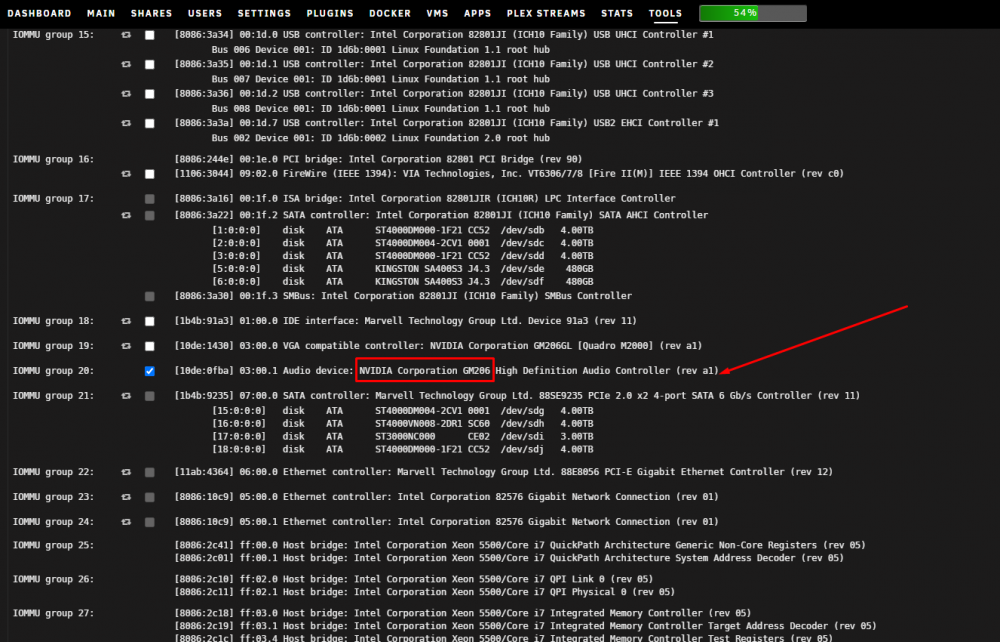This screenshot has height=642, width=1000.
Task: Click greyed checkbox for Marvell 88SE9235 SATA controller
Action: (x=149, y=396)
